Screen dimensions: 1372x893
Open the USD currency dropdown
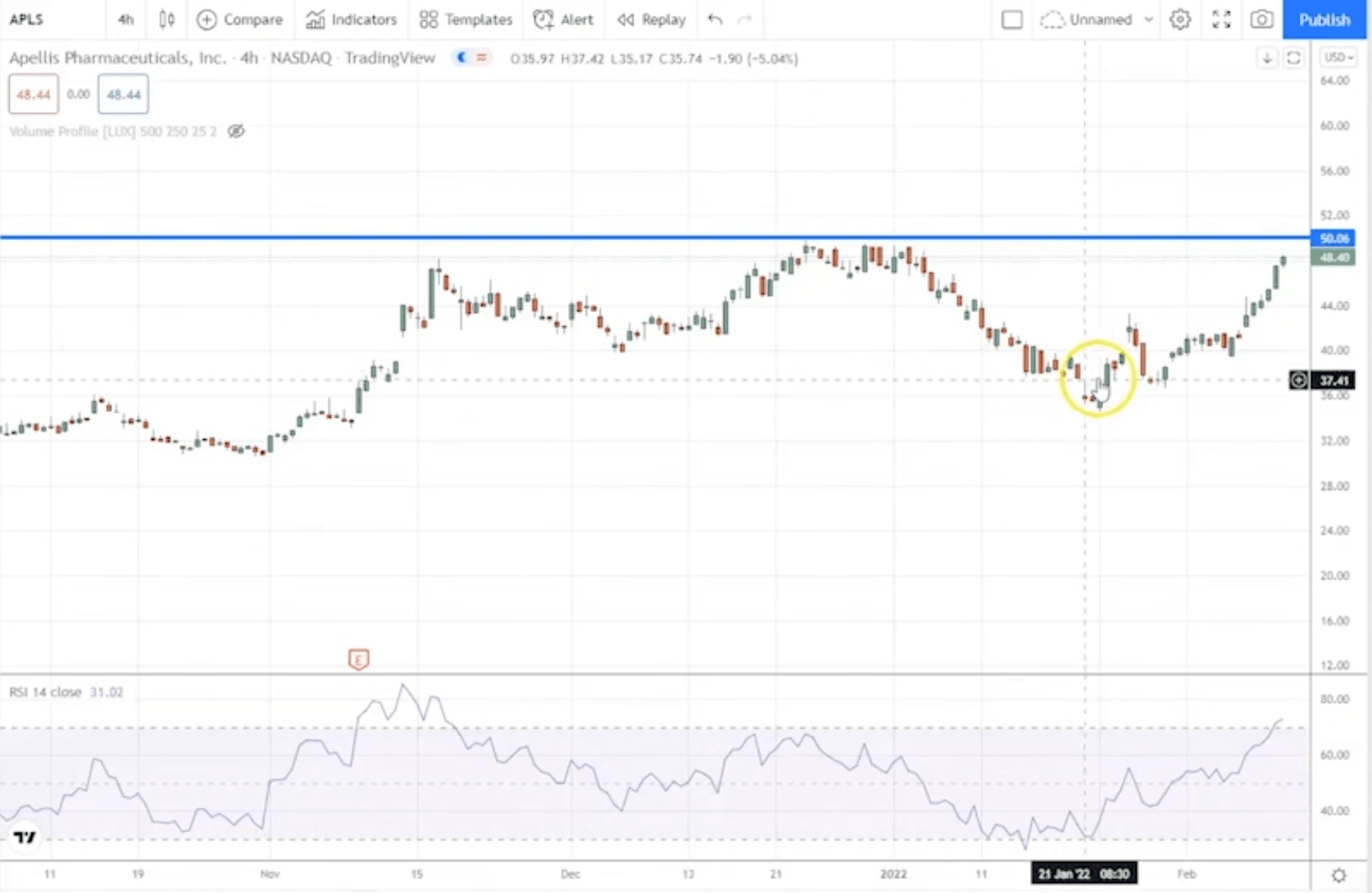(x=1338, y=57)
